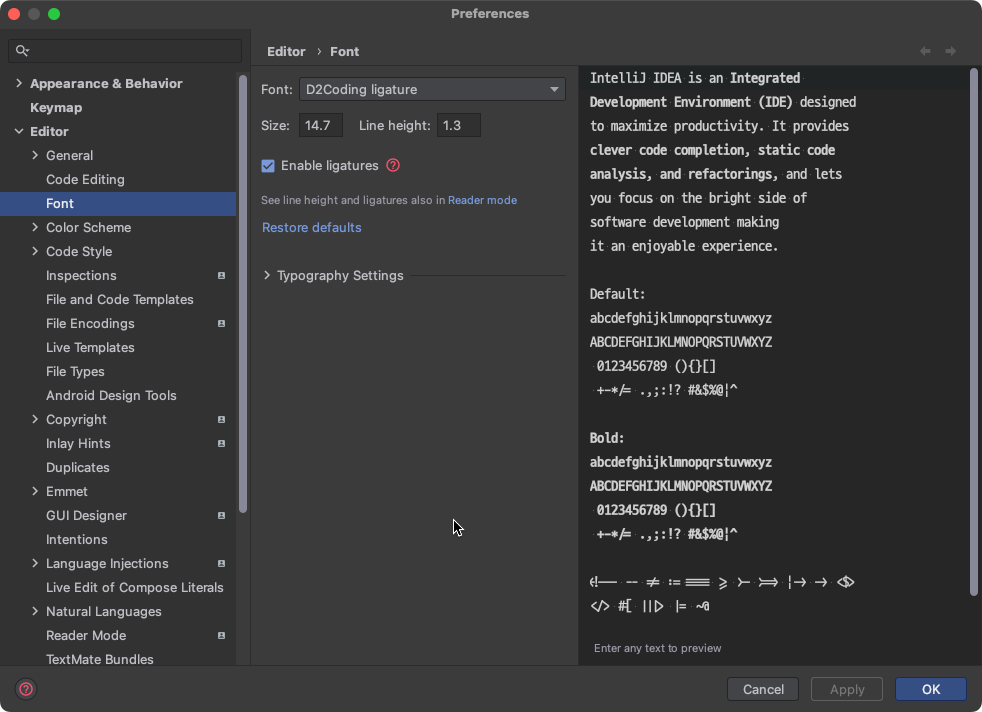Image resolution: width=982 pixels, height=712 pixels.
Task: Open Android Design Tools settings
Action: [111, 396]
